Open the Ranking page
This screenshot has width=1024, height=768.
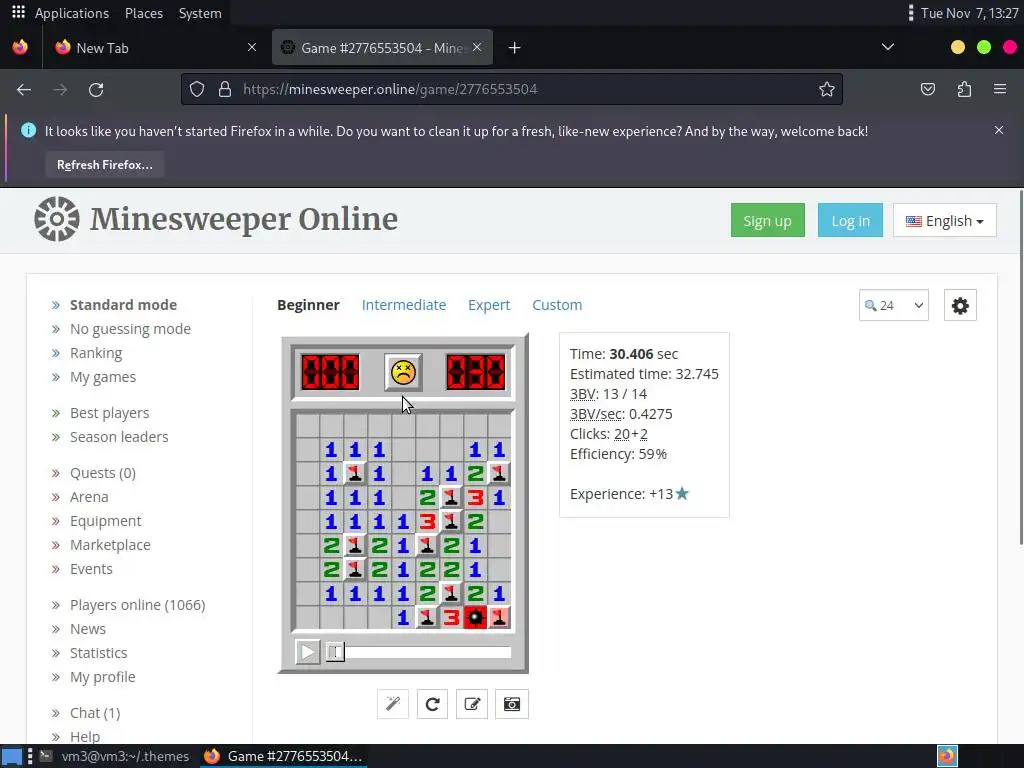click(96, 353)
